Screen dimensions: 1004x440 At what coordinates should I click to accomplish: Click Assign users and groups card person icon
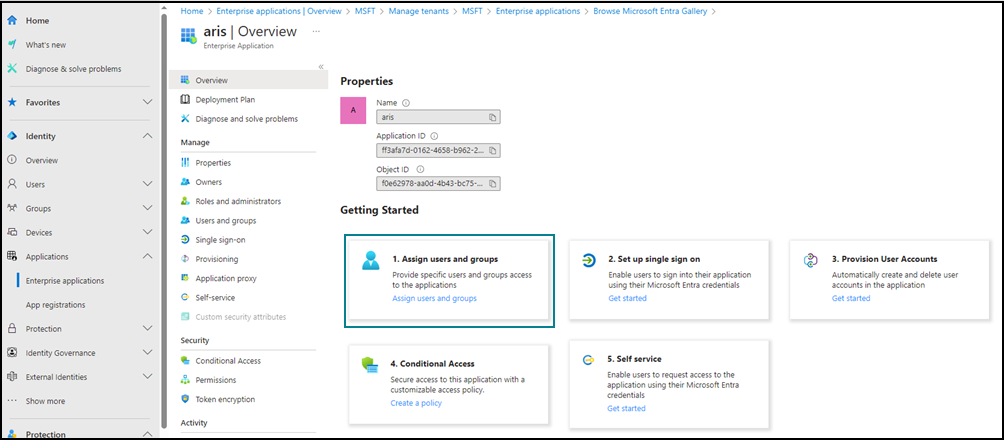coord(371,260)
